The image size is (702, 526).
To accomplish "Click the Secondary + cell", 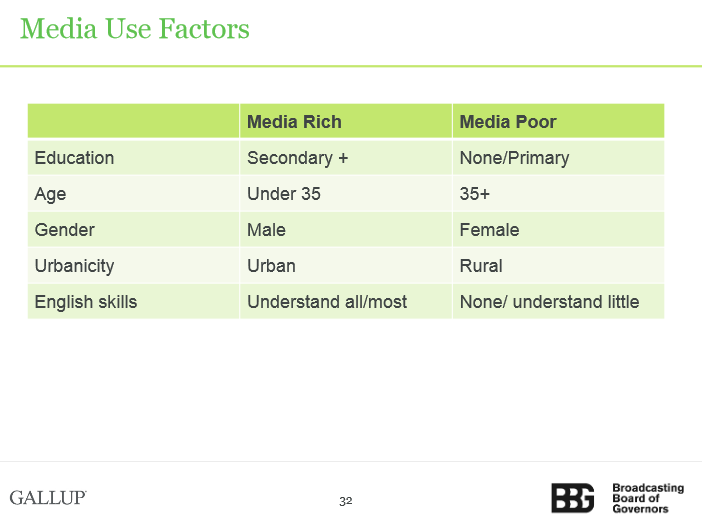I will click(346, 158).
